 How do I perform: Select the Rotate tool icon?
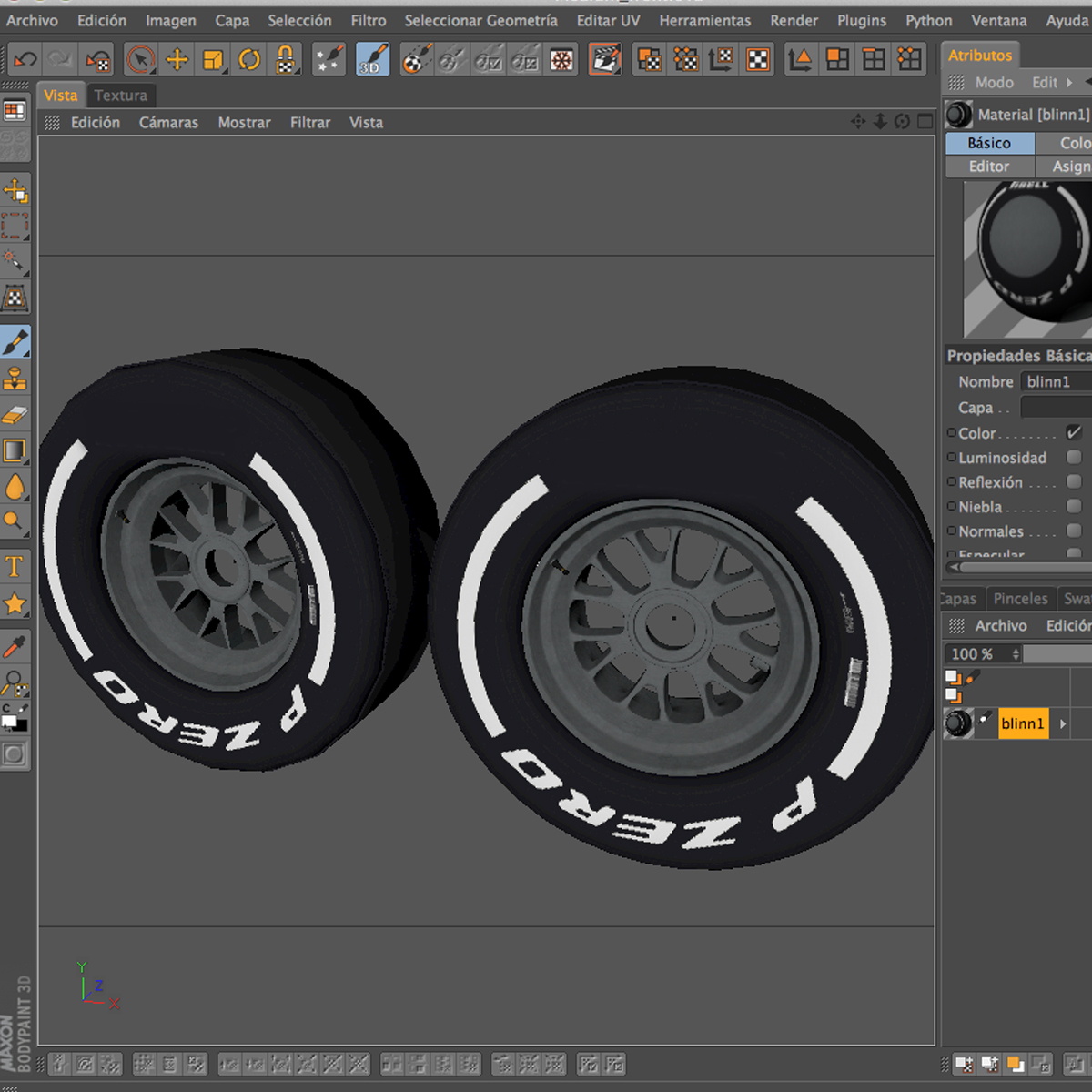click(249, 60)
